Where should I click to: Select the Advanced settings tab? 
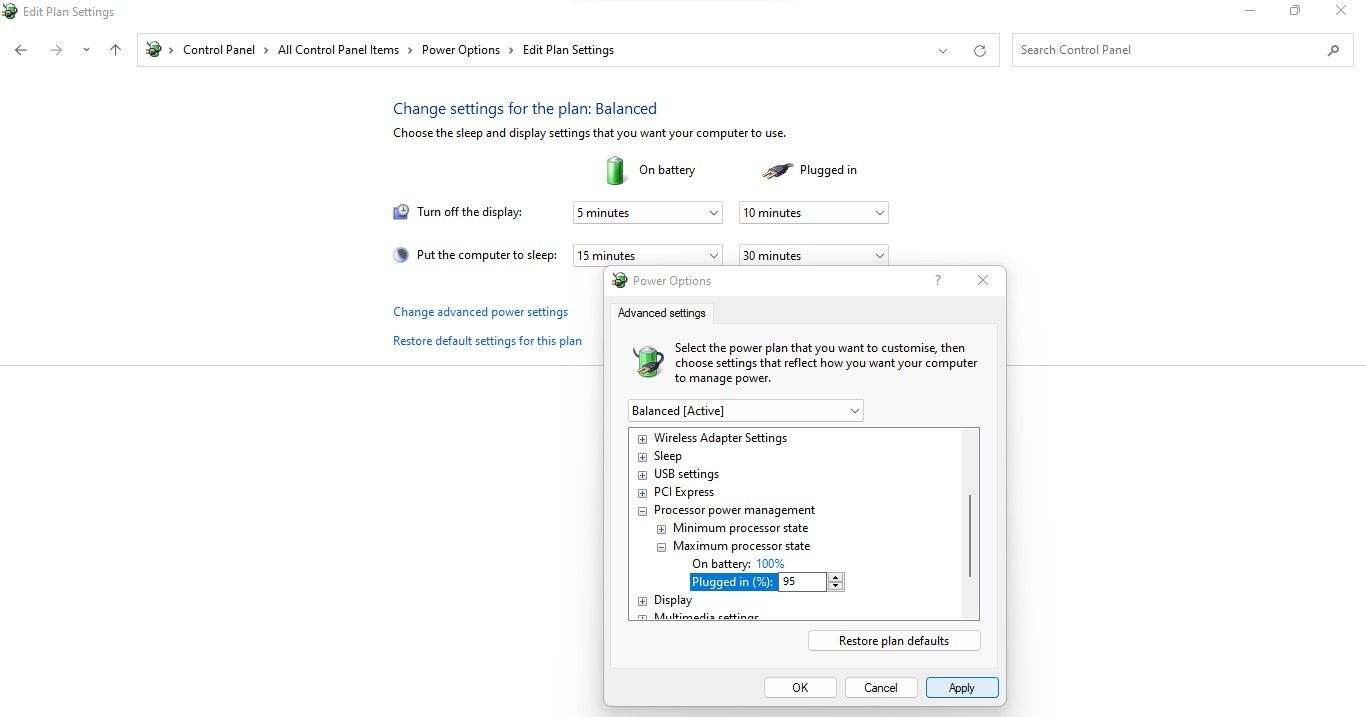click(x=661, y=313)
